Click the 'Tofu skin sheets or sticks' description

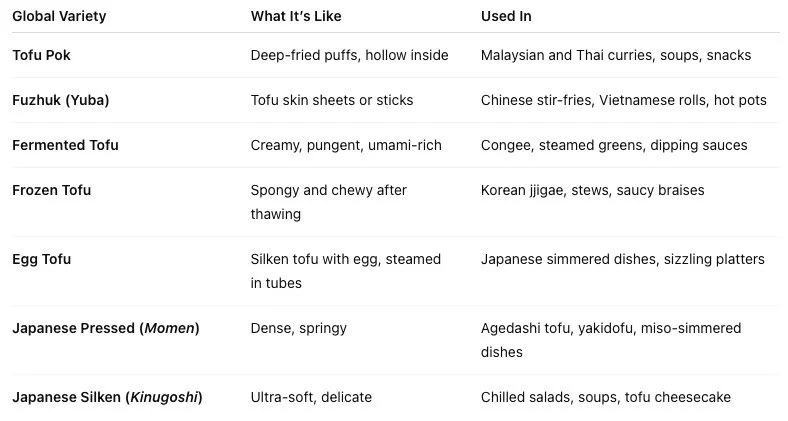332,100
